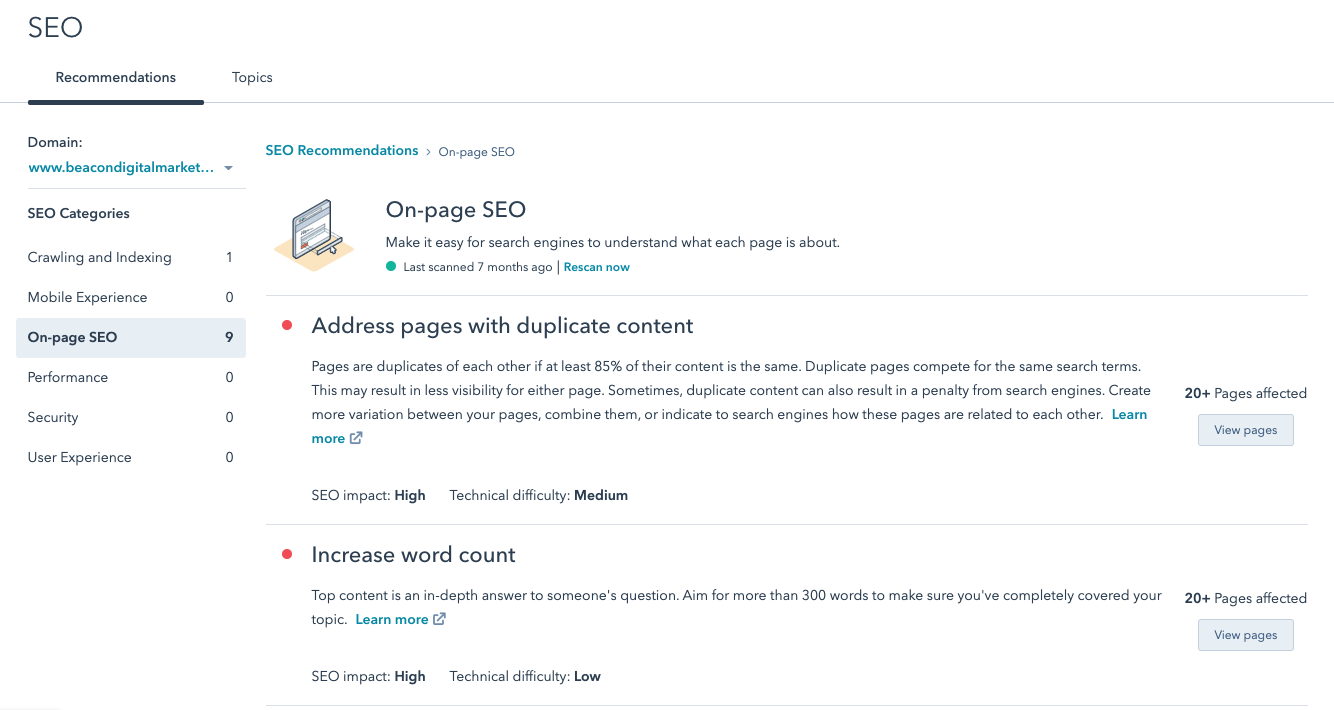The image size is (1334, 710).
Task: Switch to the Topics tab
Action: (251, 77)
